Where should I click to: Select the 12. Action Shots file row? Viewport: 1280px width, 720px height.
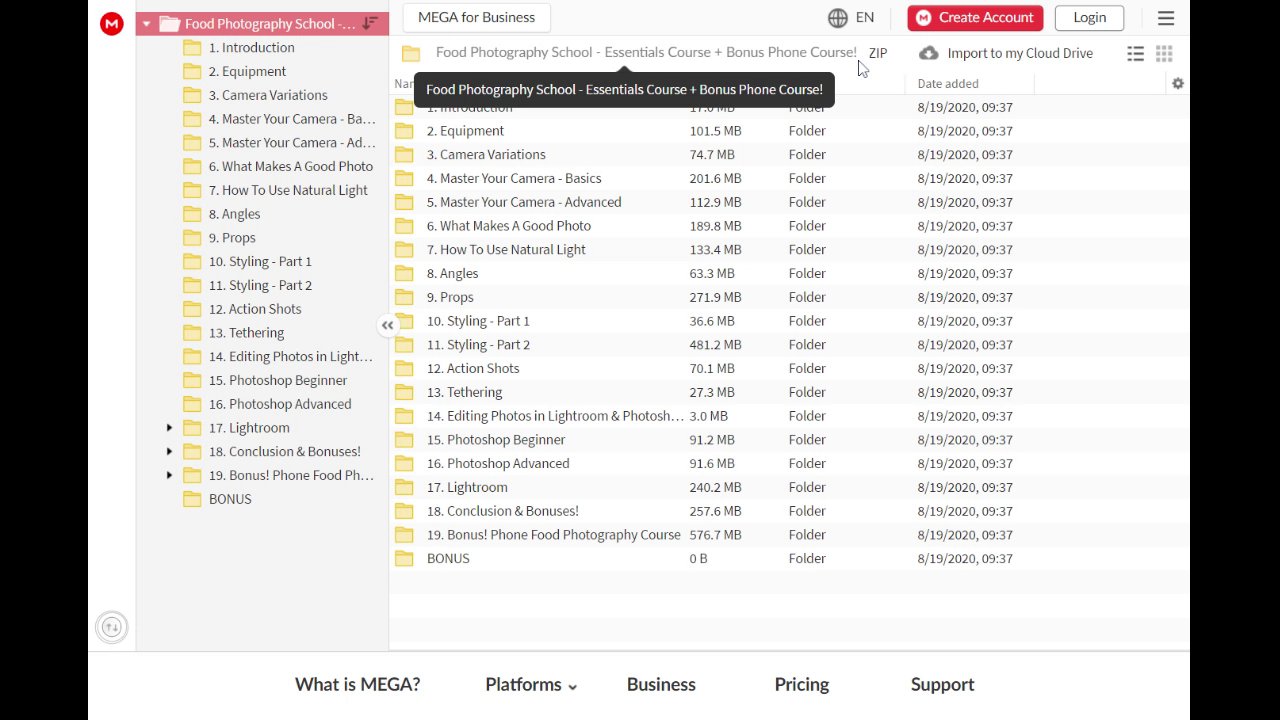tap(789, 369)
